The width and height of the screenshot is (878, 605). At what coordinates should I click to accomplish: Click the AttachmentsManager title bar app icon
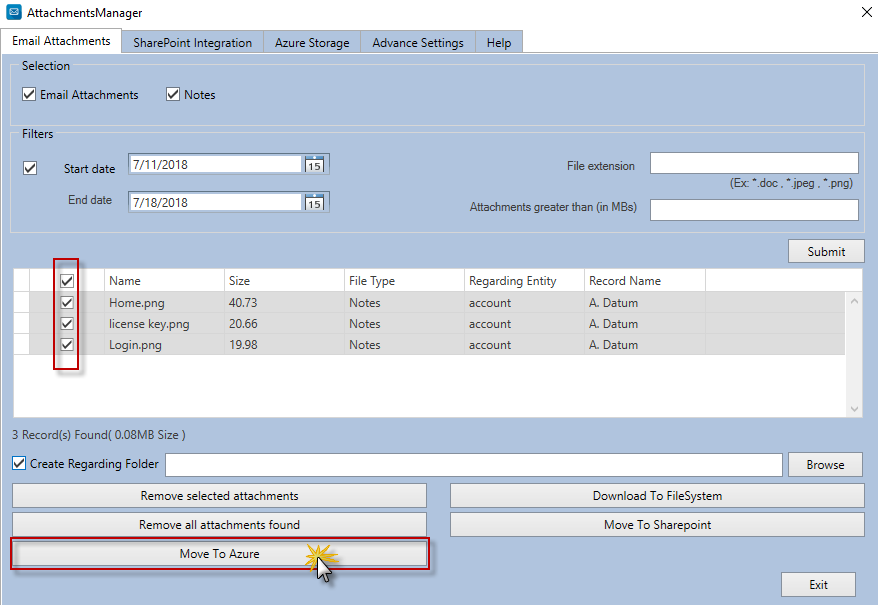point(13,13)
